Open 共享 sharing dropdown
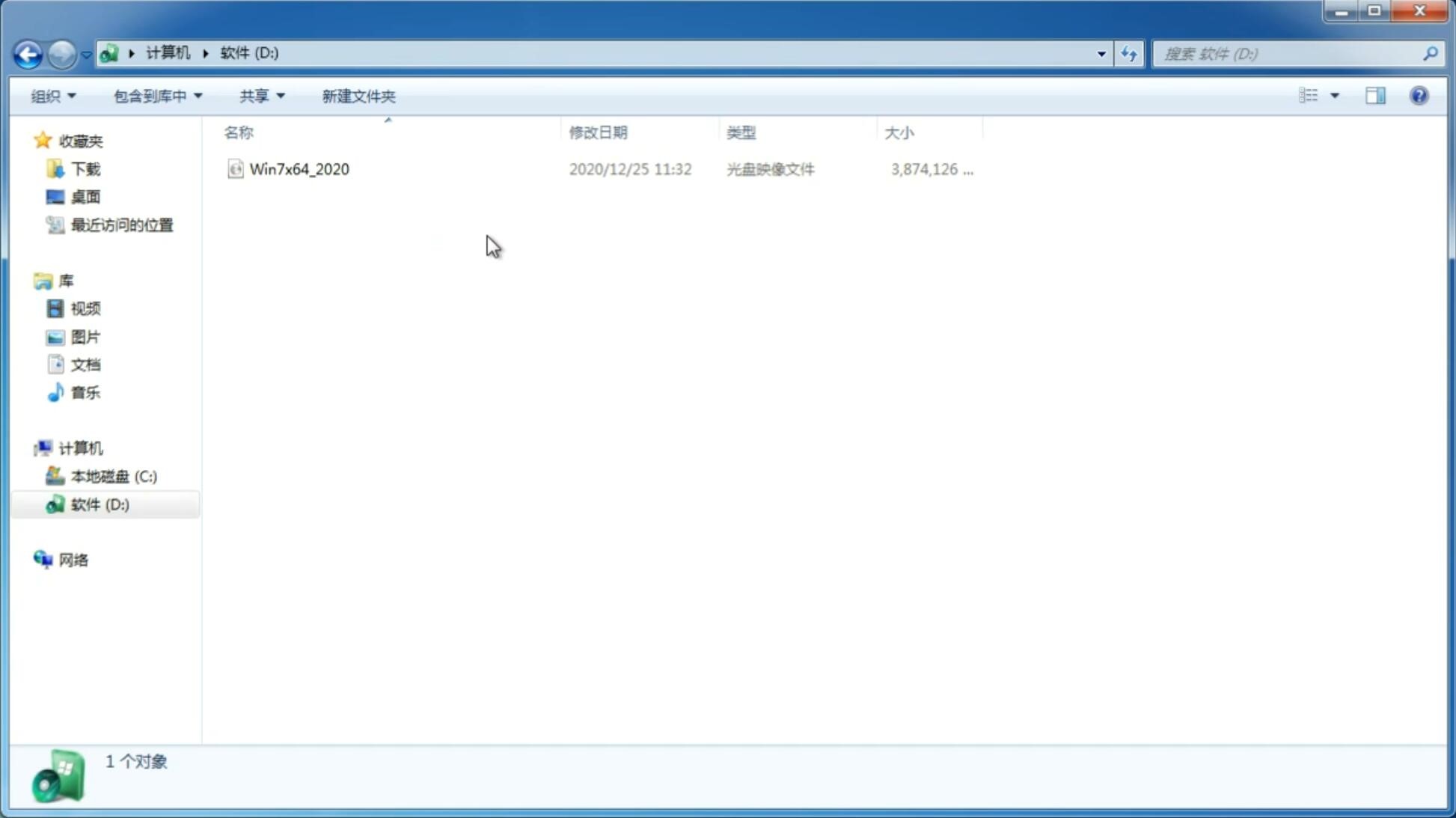1456x818 pixels. click(262, 95)
